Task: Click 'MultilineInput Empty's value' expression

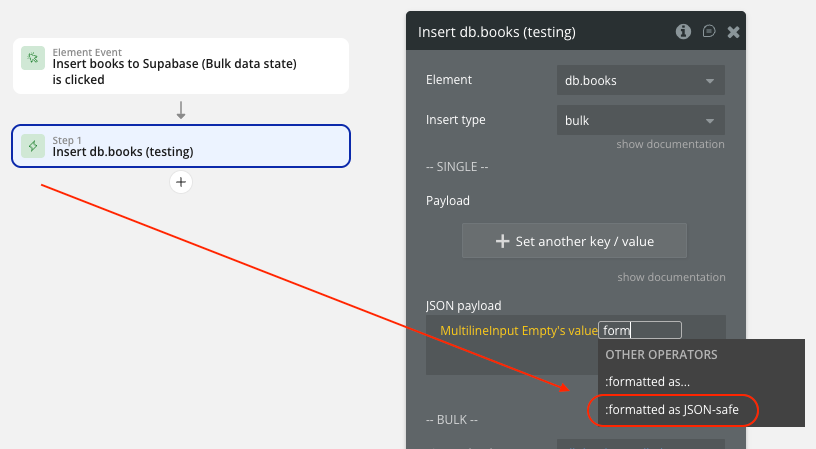Action: pyautogui.click(x=518, y=331)
